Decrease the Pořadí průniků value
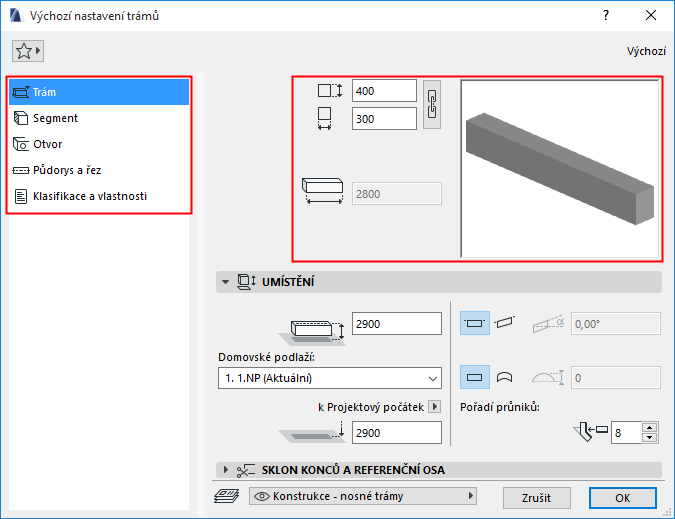The image size is (675, 519). (649, 438)
